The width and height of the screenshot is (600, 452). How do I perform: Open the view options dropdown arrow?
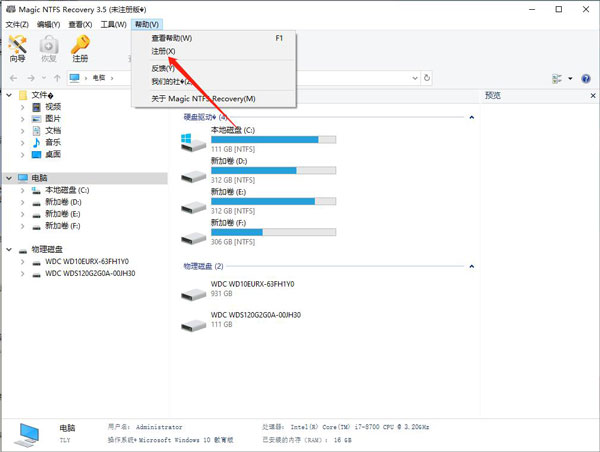(x=570, y=78)
